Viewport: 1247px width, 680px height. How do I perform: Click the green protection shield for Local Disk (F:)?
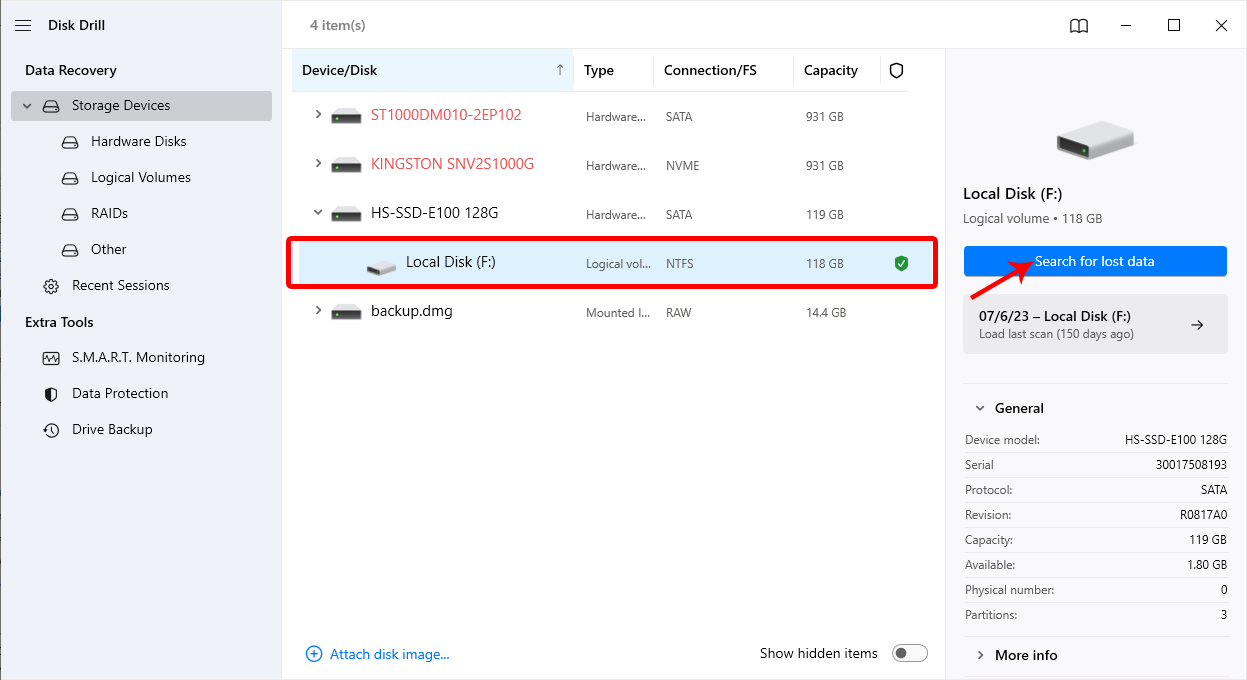[901, 263]
